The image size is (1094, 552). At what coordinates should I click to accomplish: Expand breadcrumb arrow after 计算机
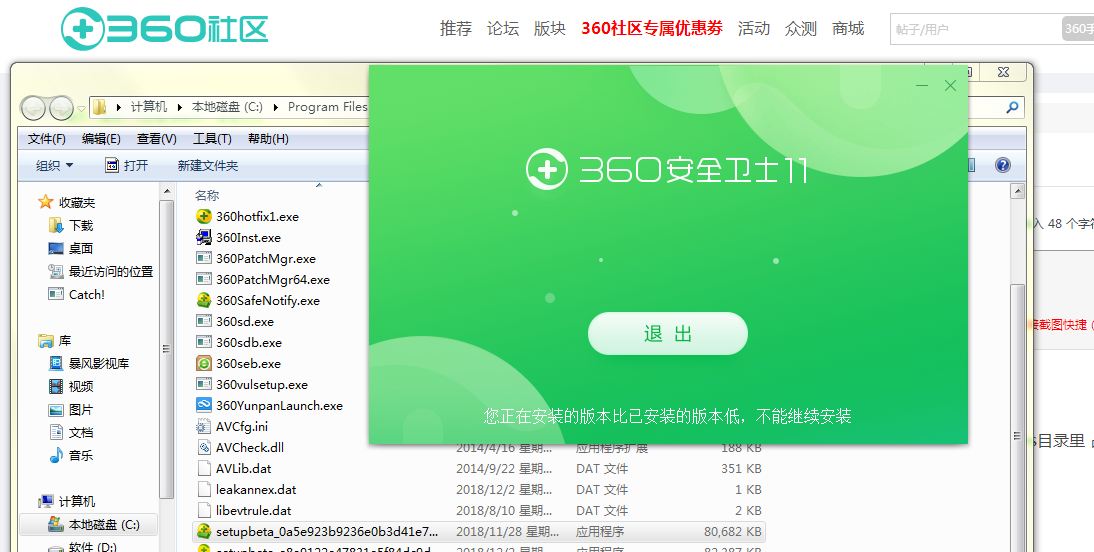point(179,107)
